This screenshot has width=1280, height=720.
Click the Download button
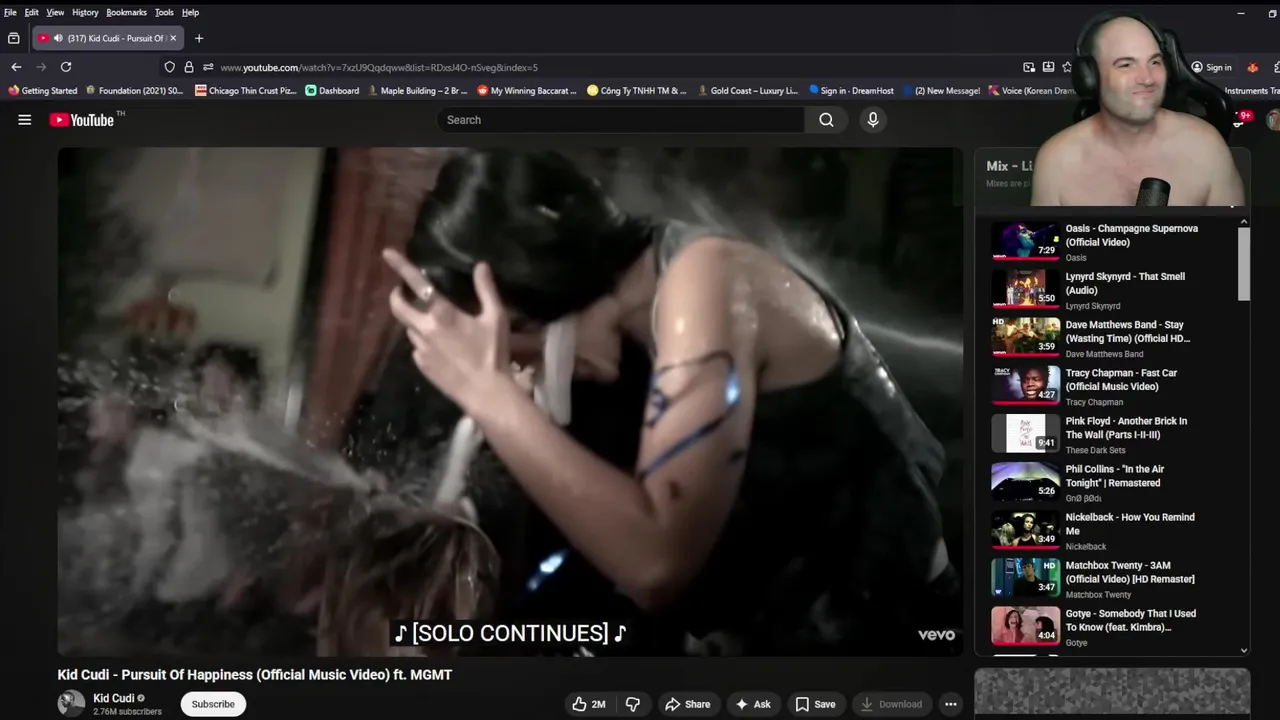[x=891, y=704]
